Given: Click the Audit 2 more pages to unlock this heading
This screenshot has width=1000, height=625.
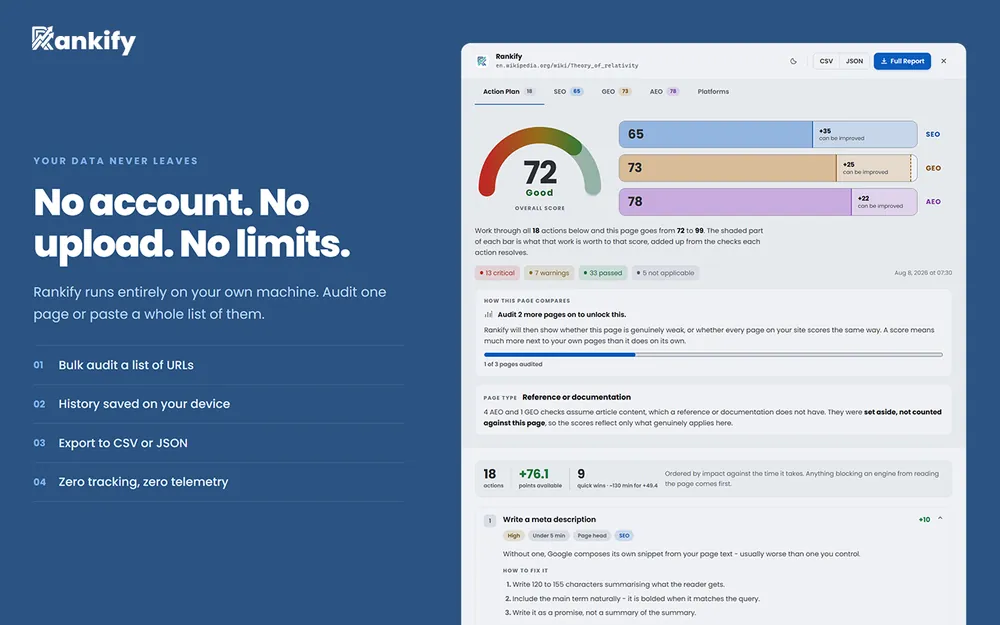Looking at the screenshot, I should (x=561, y=314).
